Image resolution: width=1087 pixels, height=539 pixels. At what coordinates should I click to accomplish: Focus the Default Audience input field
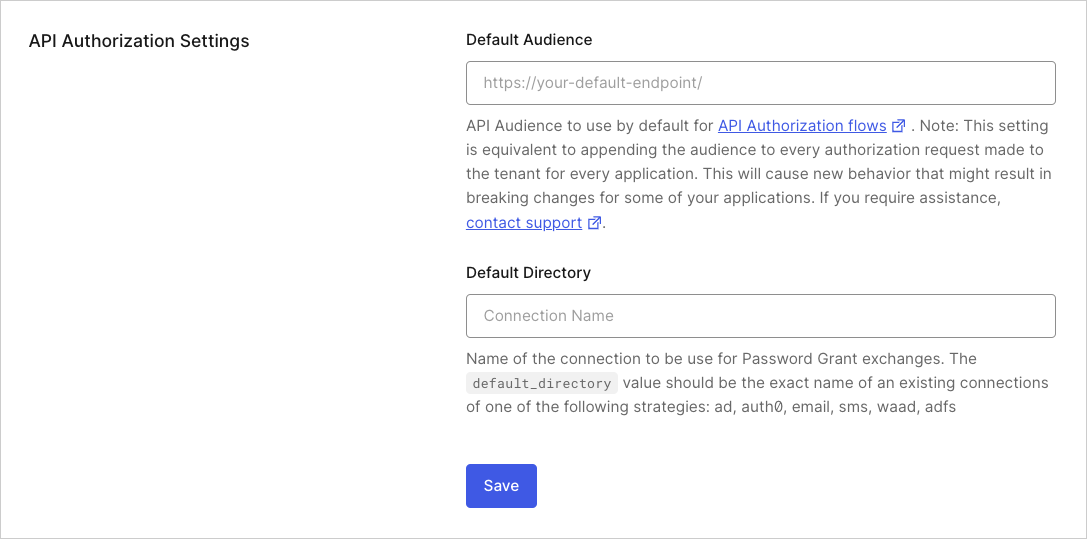[x=760, y=83]
